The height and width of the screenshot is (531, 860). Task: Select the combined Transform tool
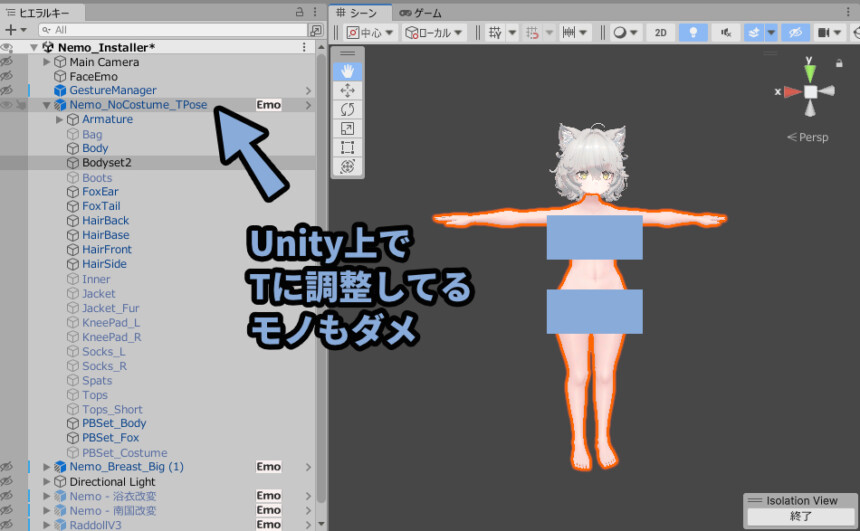[x=347, y=166]
